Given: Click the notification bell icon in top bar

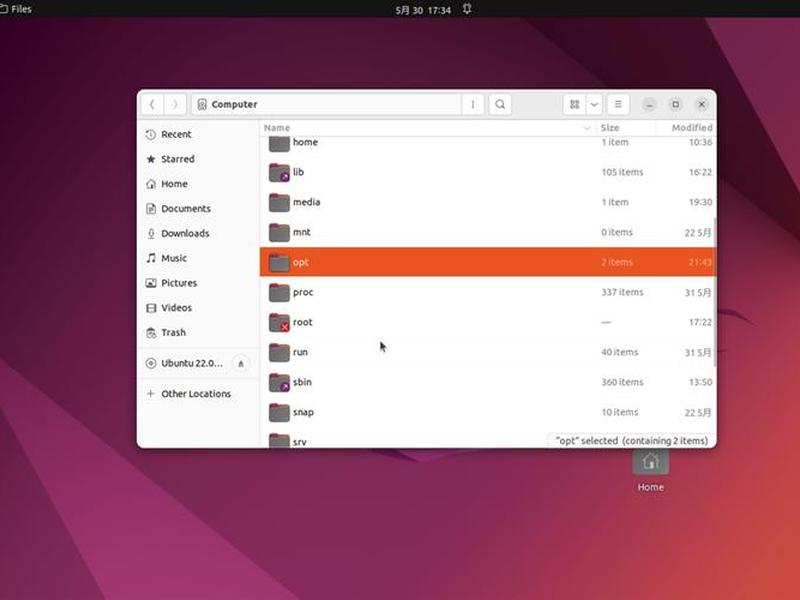Looking at the screenshot, I should [467, 9].
